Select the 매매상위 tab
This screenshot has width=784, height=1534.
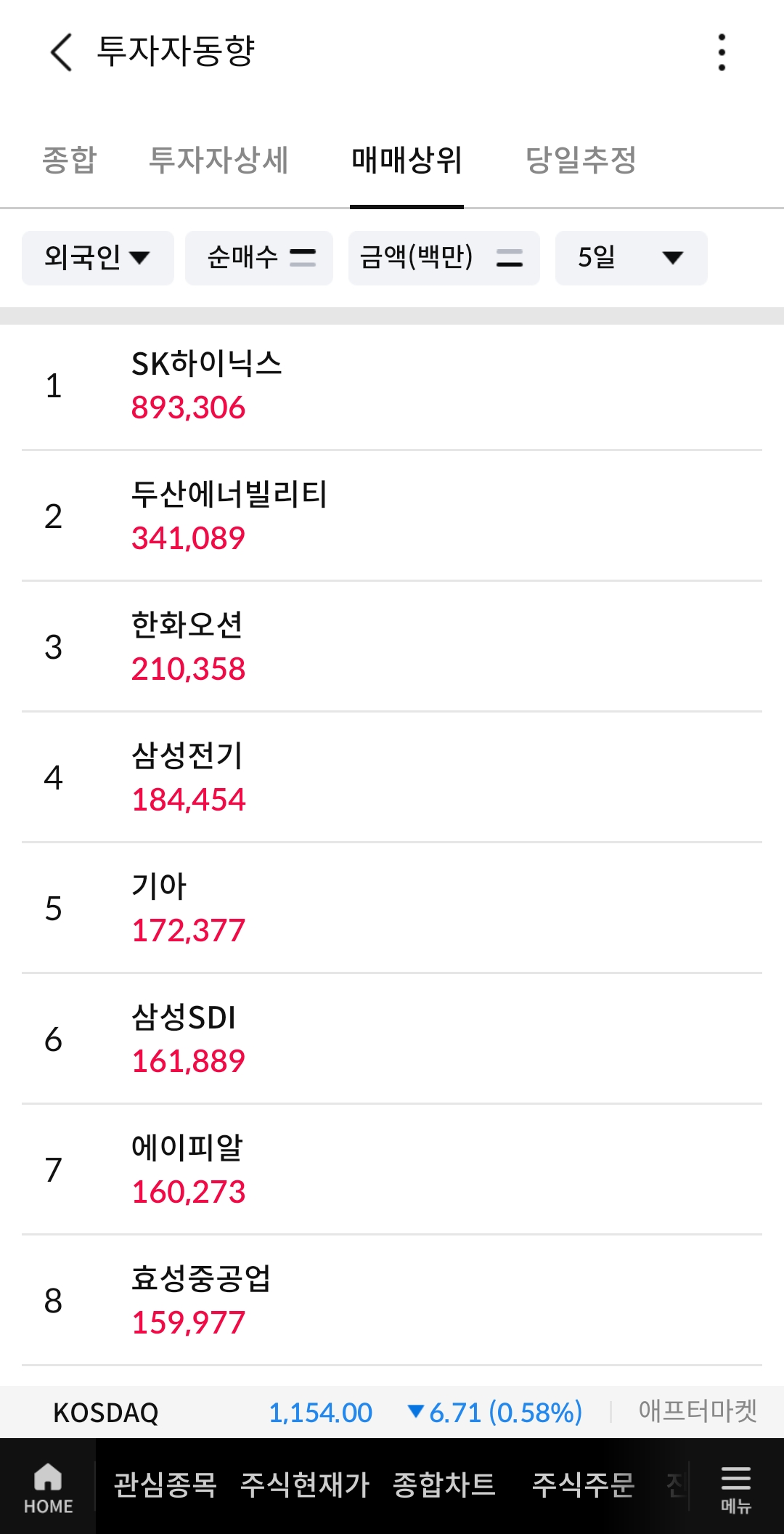coord(407,160)
